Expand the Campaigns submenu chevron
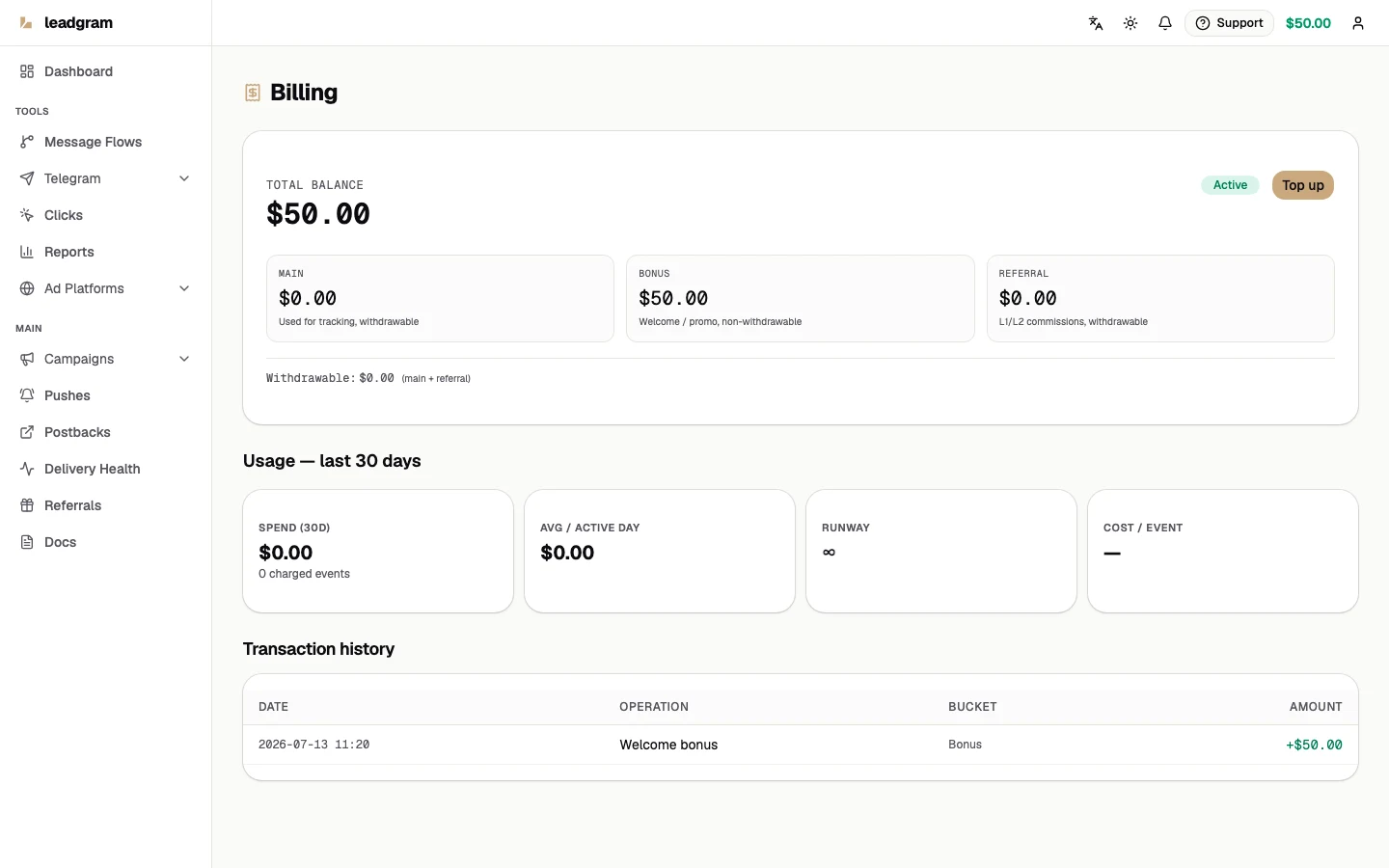1389x868 pixels. 184,359
